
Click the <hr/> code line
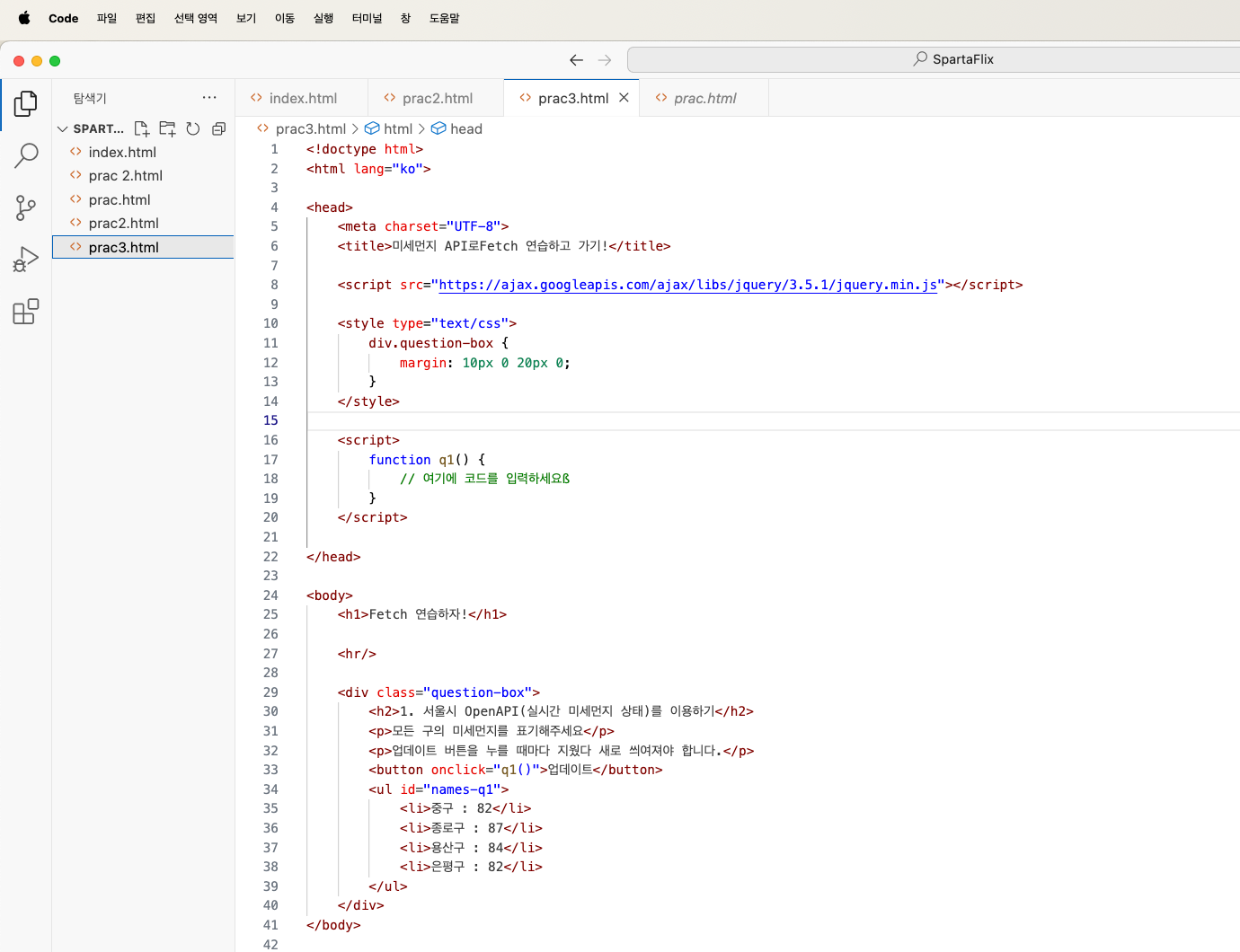click(x=357, y=654)
